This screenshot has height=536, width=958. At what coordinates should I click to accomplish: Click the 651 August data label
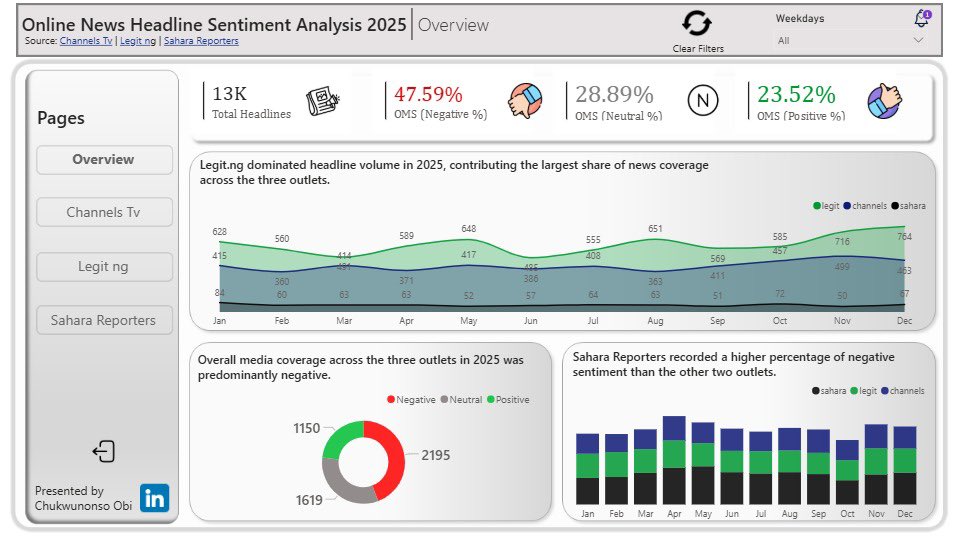655,229
